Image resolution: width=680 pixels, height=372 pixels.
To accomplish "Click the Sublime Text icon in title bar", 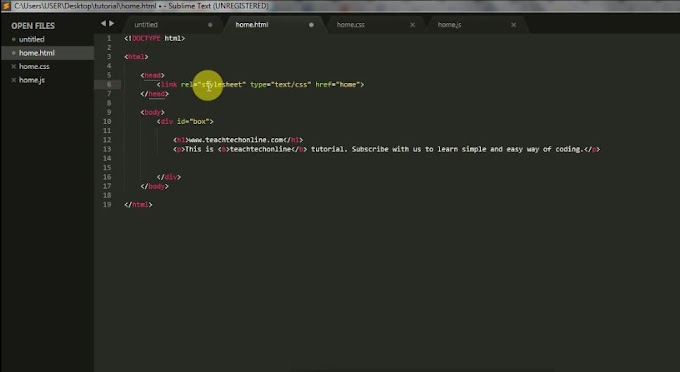I will click(x=6, y=6).
